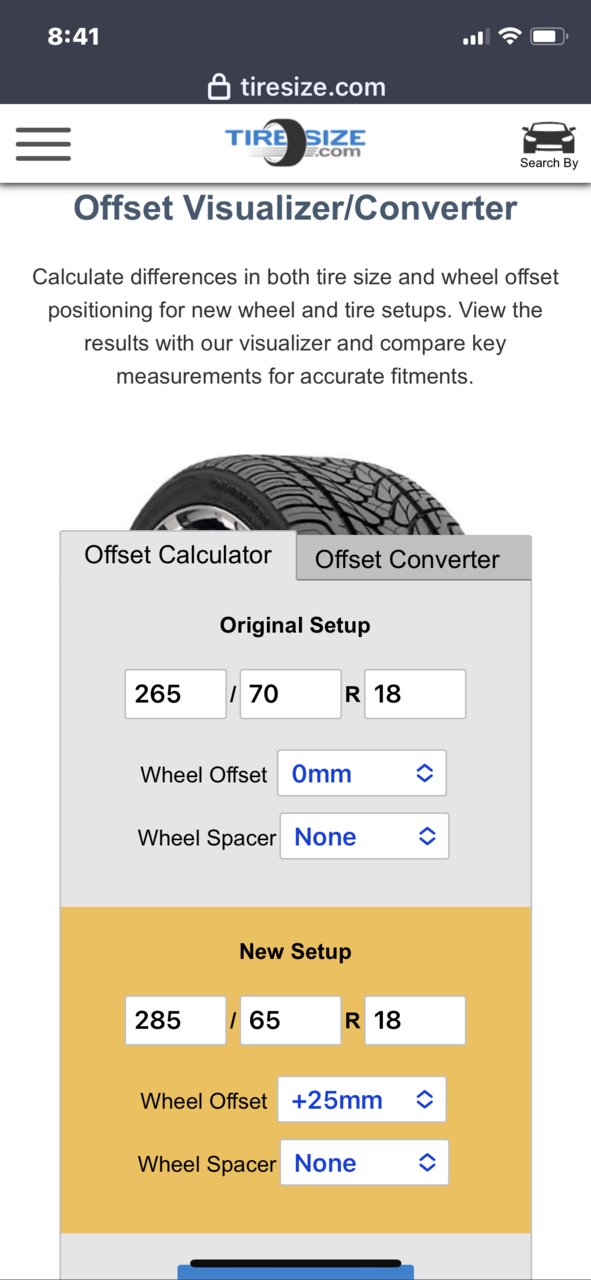
Task: Click new tire width field 285
Action: [176, 1020]
